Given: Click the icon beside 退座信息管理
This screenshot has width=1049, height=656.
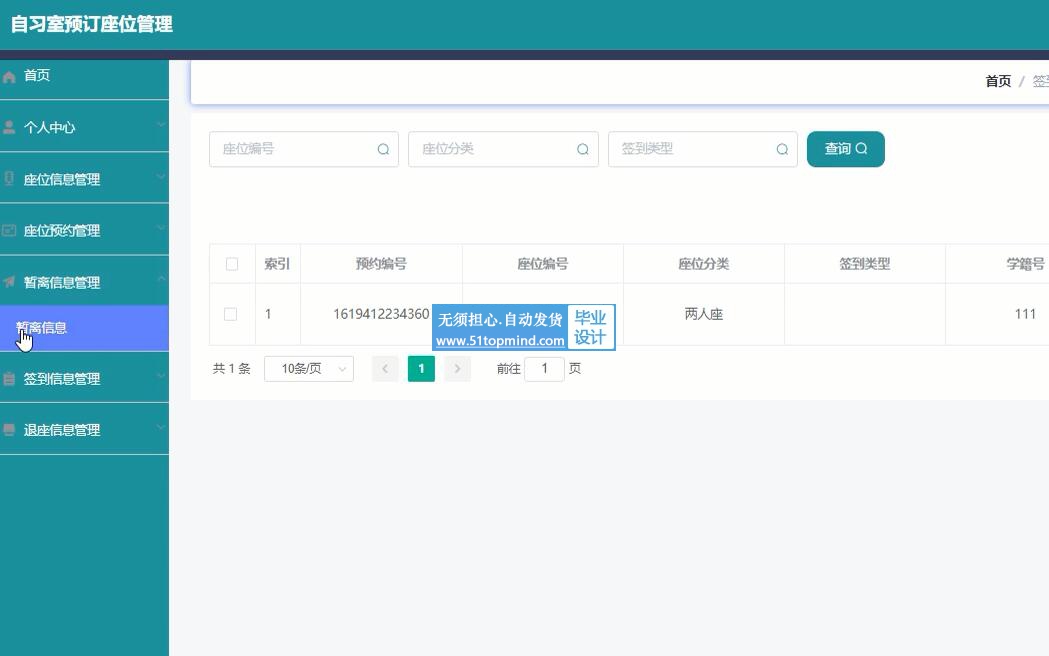Looking at the screenshot, I should (9, 430).
